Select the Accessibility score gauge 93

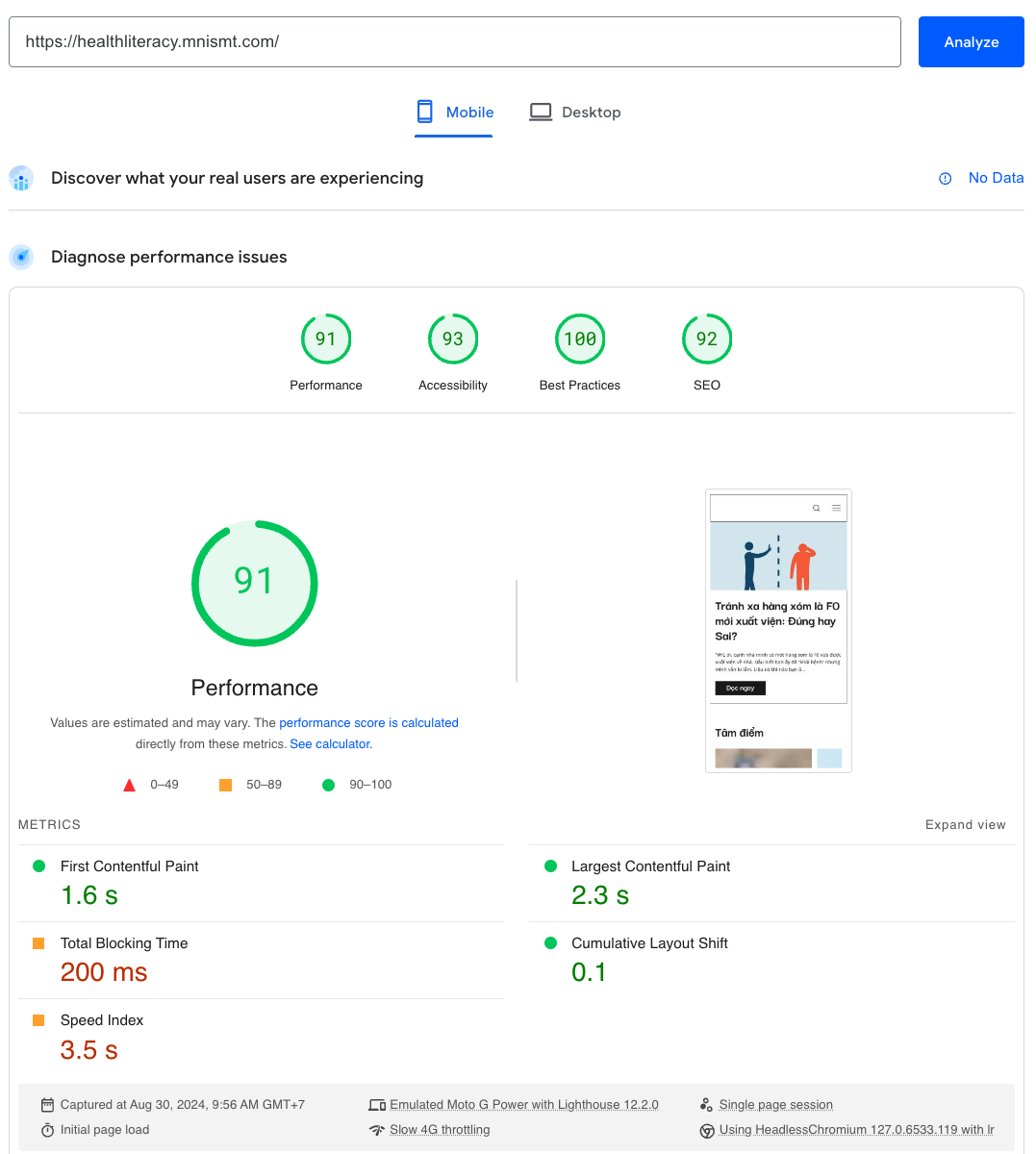[x=453, y=339]
